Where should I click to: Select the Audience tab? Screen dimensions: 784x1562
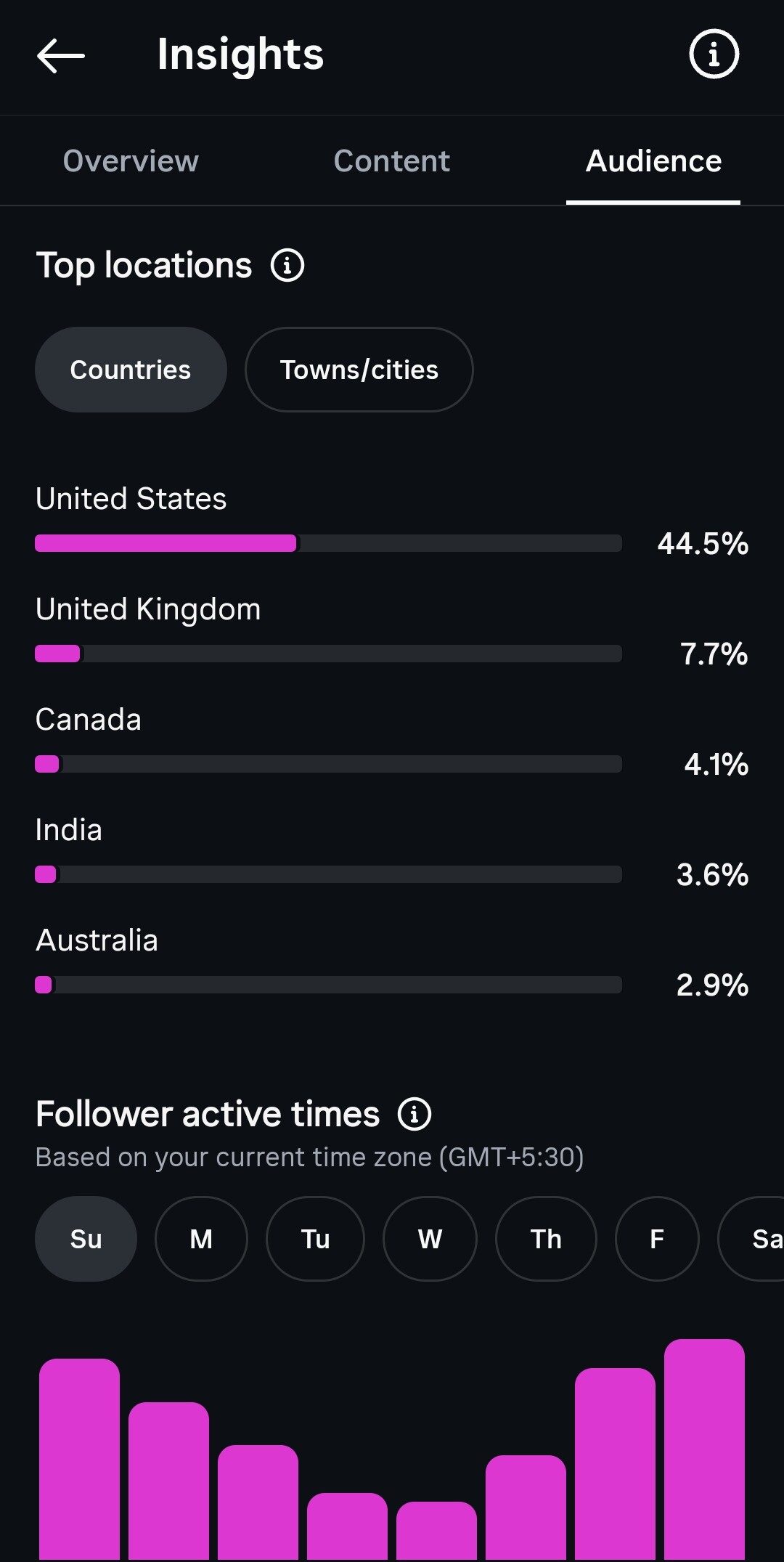tap(653, 160)
